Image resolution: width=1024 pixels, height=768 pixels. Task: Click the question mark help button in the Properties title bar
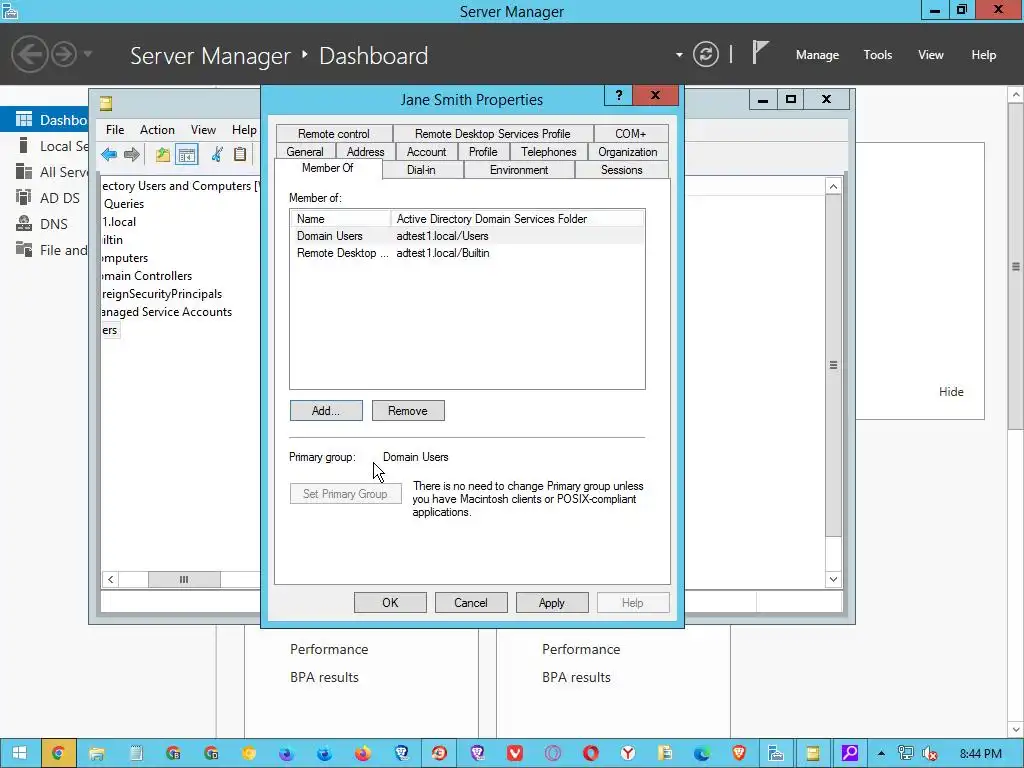(x=619, y=95)
